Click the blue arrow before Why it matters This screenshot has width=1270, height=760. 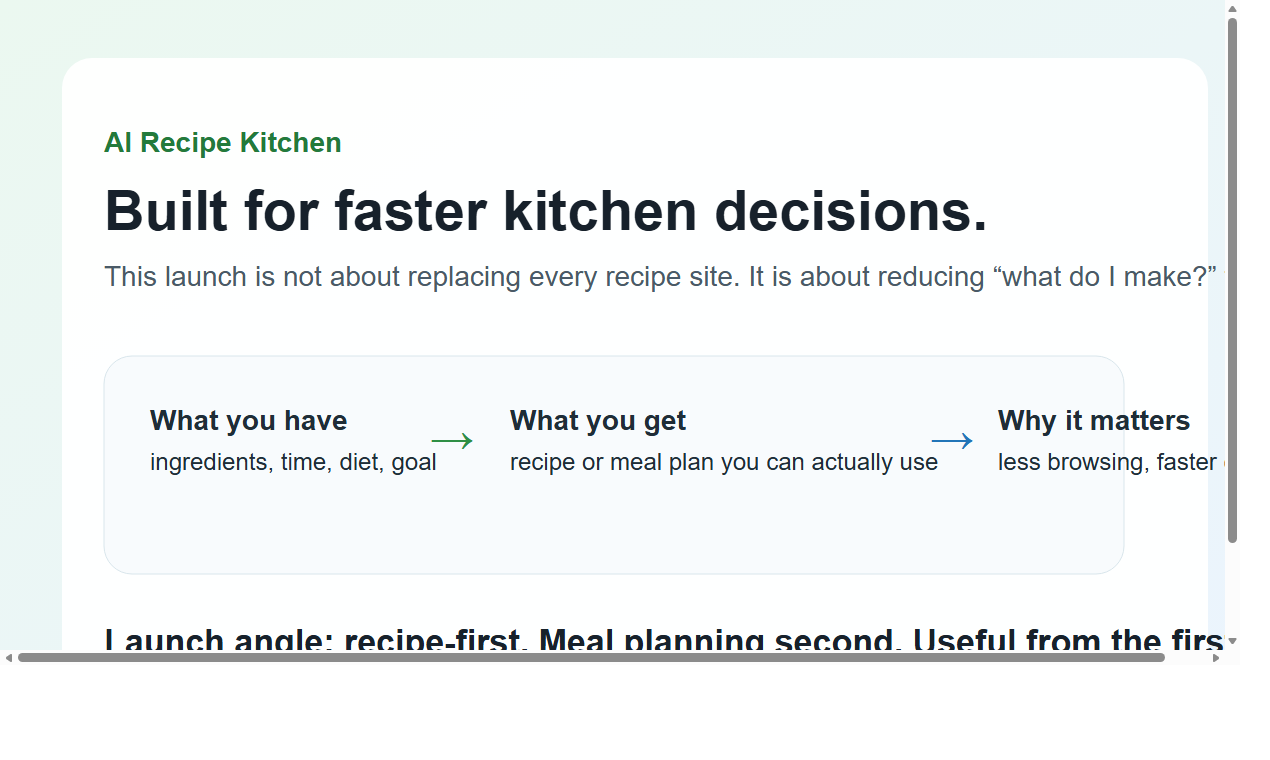coord(953,440)
